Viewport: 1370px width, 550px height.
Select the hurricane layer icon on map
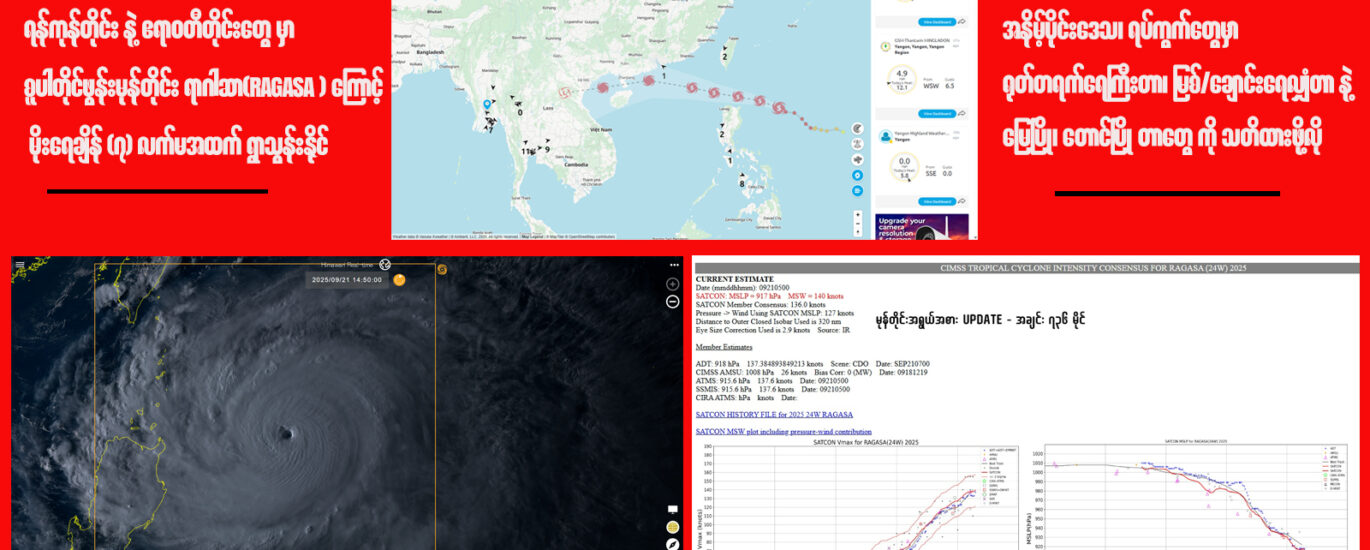click(x=857, y=129)
